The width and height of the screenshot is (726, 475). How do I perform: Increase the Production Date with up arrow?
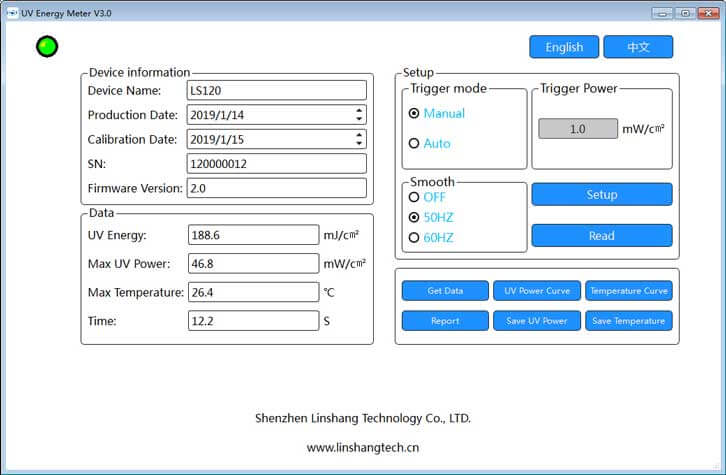coord(359,111)
